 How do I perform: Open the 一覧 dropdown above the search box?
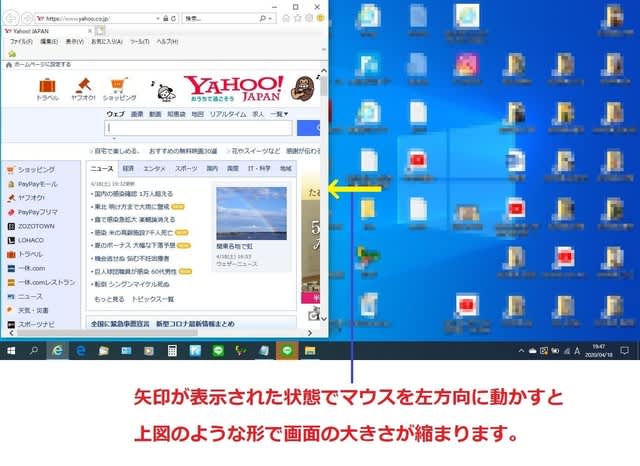click(x=278, y=114)
